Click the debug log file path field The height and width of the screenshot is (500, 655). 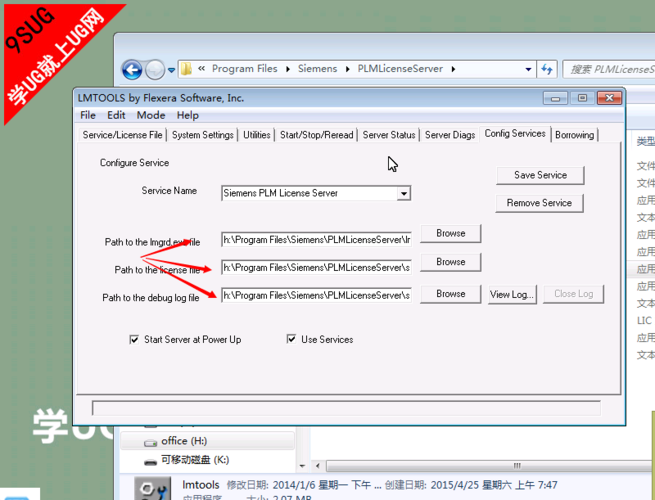316,295
